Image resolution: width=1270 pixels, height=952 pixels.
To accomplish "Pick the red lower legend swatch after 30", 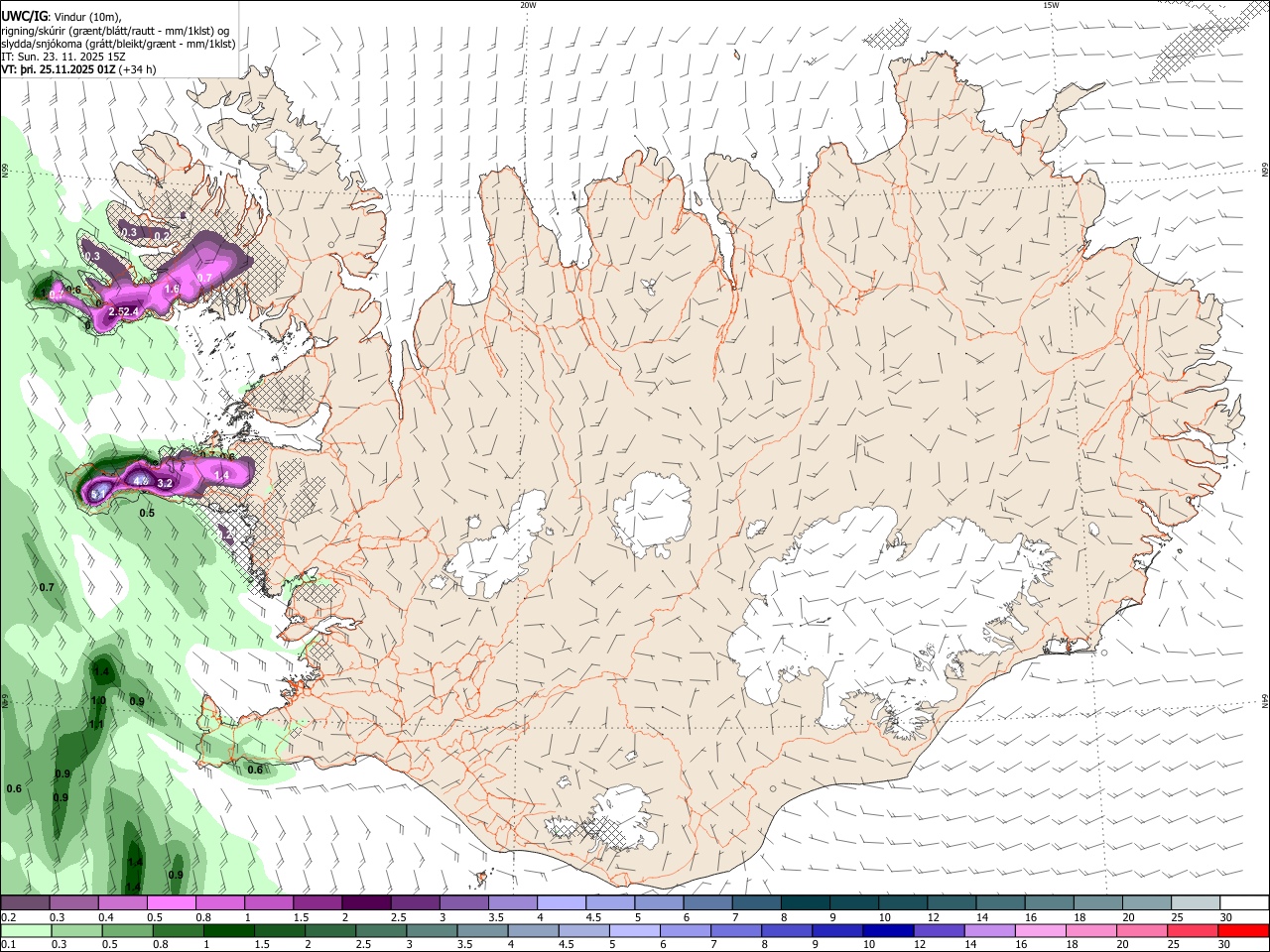I will pyautogui.click(x=1244, y=930).
